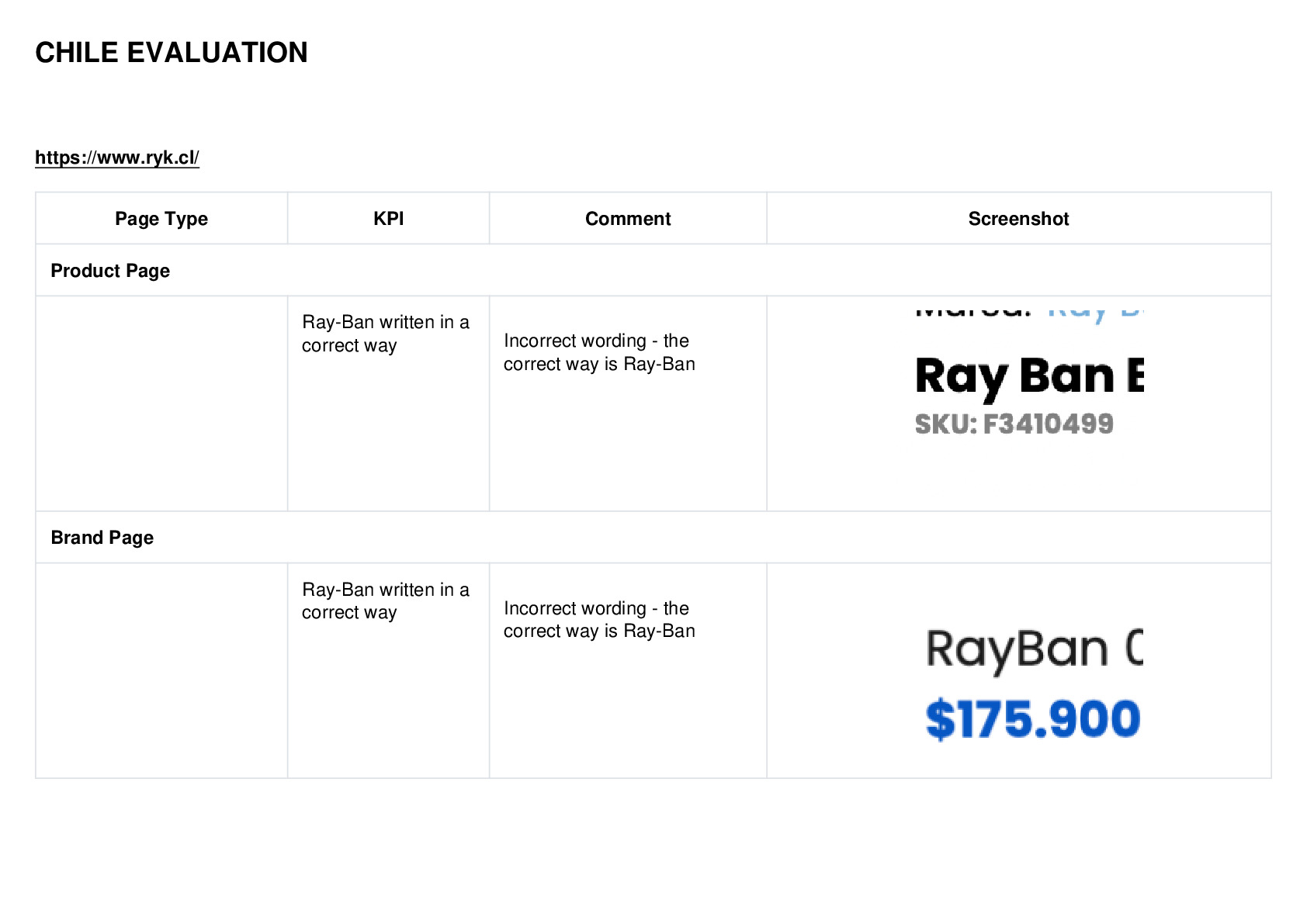
Task: Click the Brand Page incorrect wording comment
Action: pos(599,619)
